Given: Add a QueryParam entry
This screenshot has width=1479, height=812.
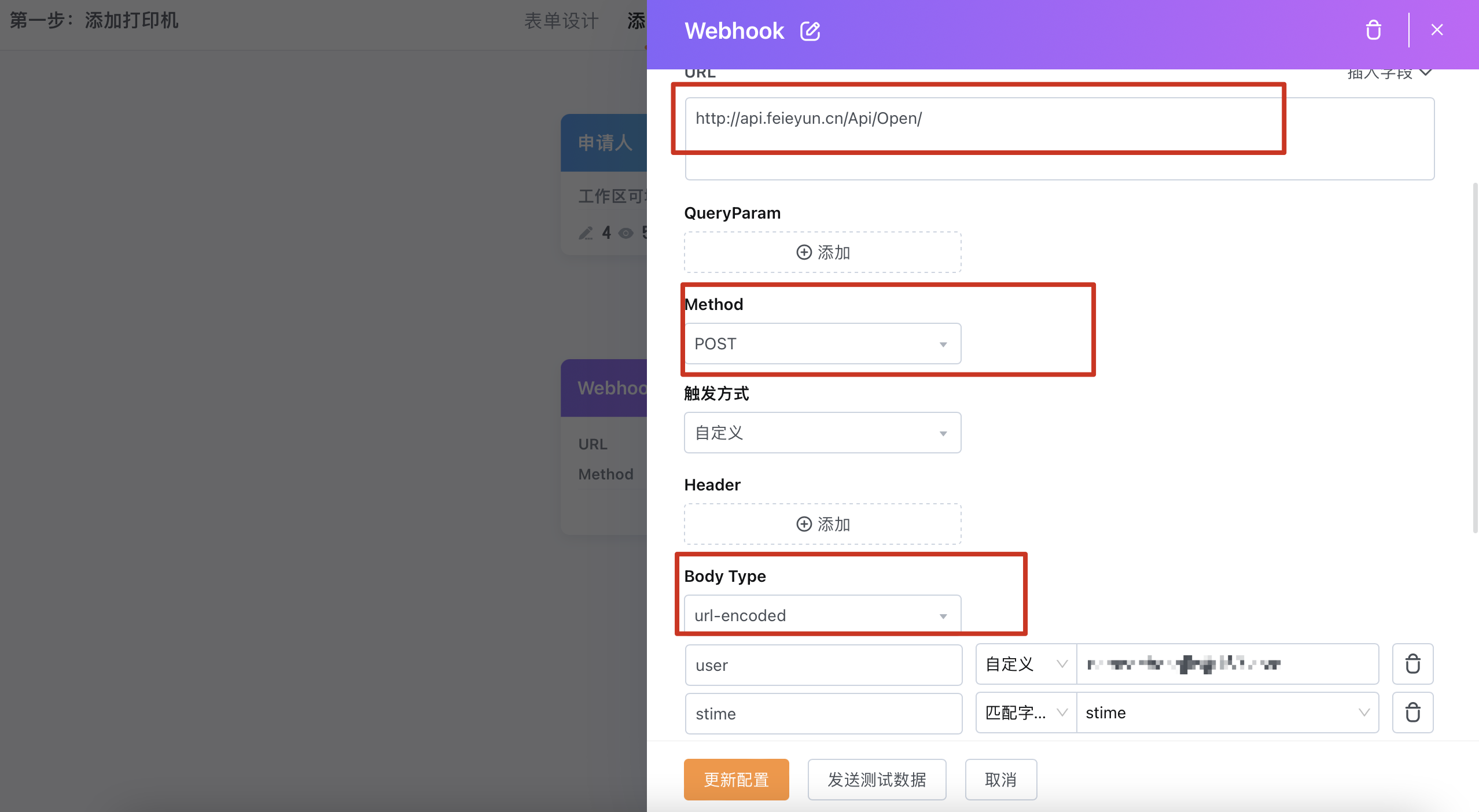Looking at the screenshot, I should [x=822, y=252].
